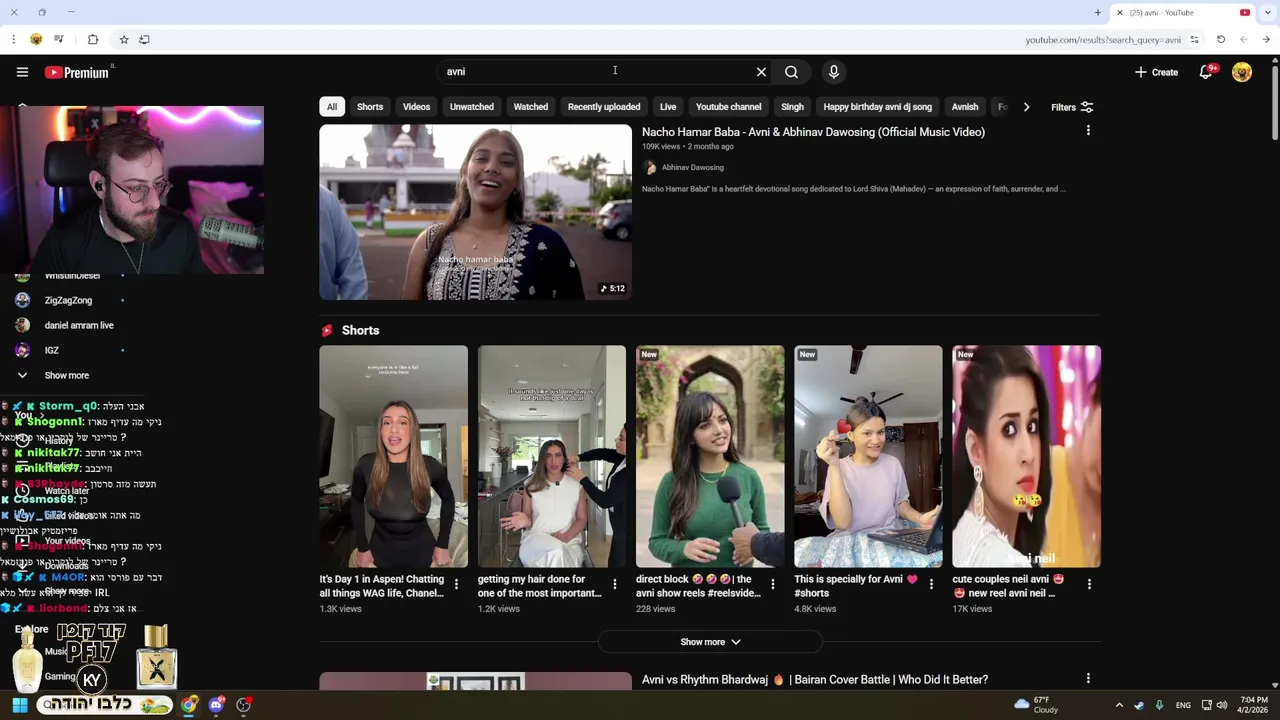Select the Unwatched filter chip
1280x720 pixels.
click(471, 107)
